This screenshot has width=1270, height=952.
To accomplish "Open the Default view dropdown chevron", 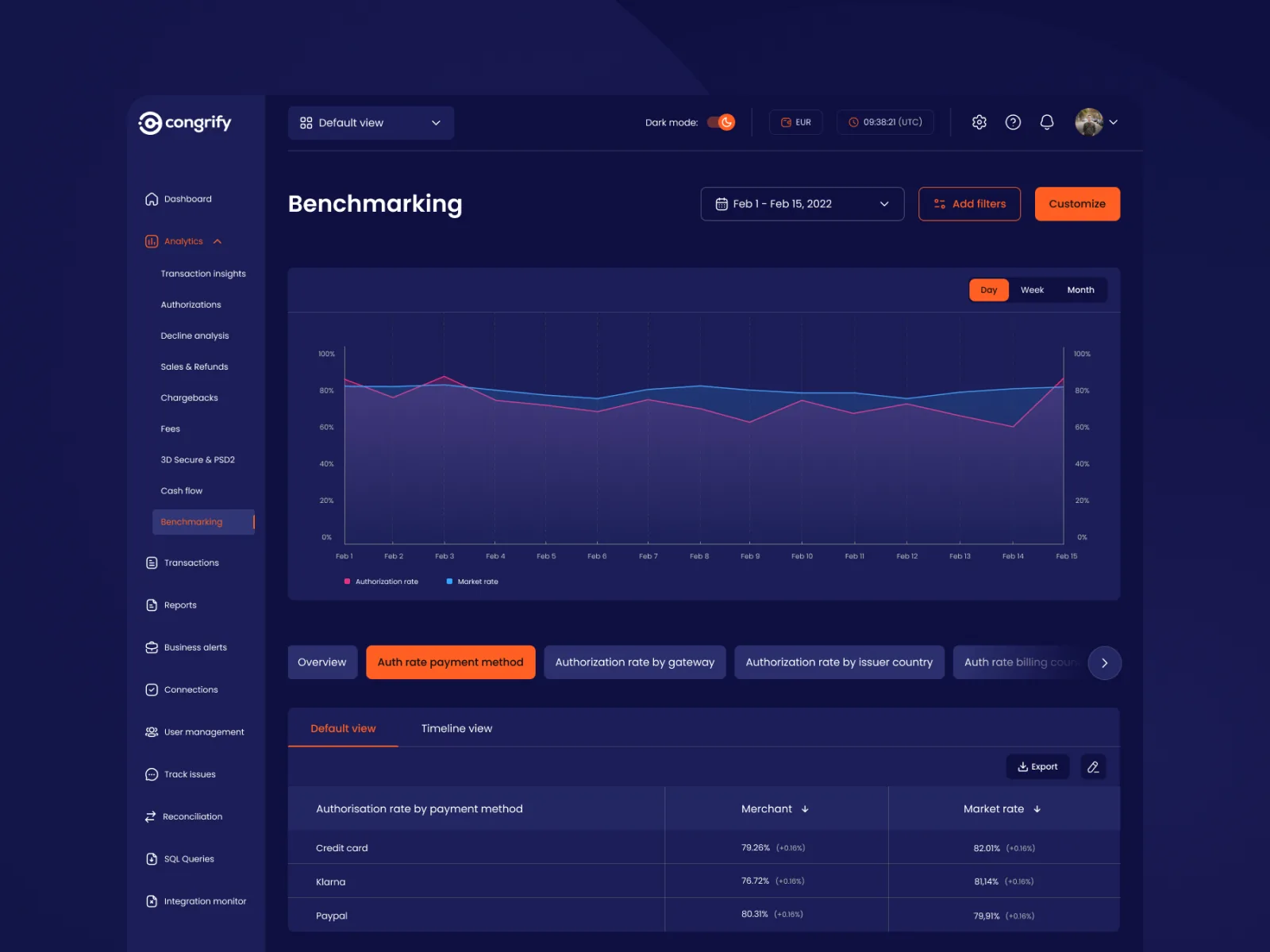I will click(436, 123).
